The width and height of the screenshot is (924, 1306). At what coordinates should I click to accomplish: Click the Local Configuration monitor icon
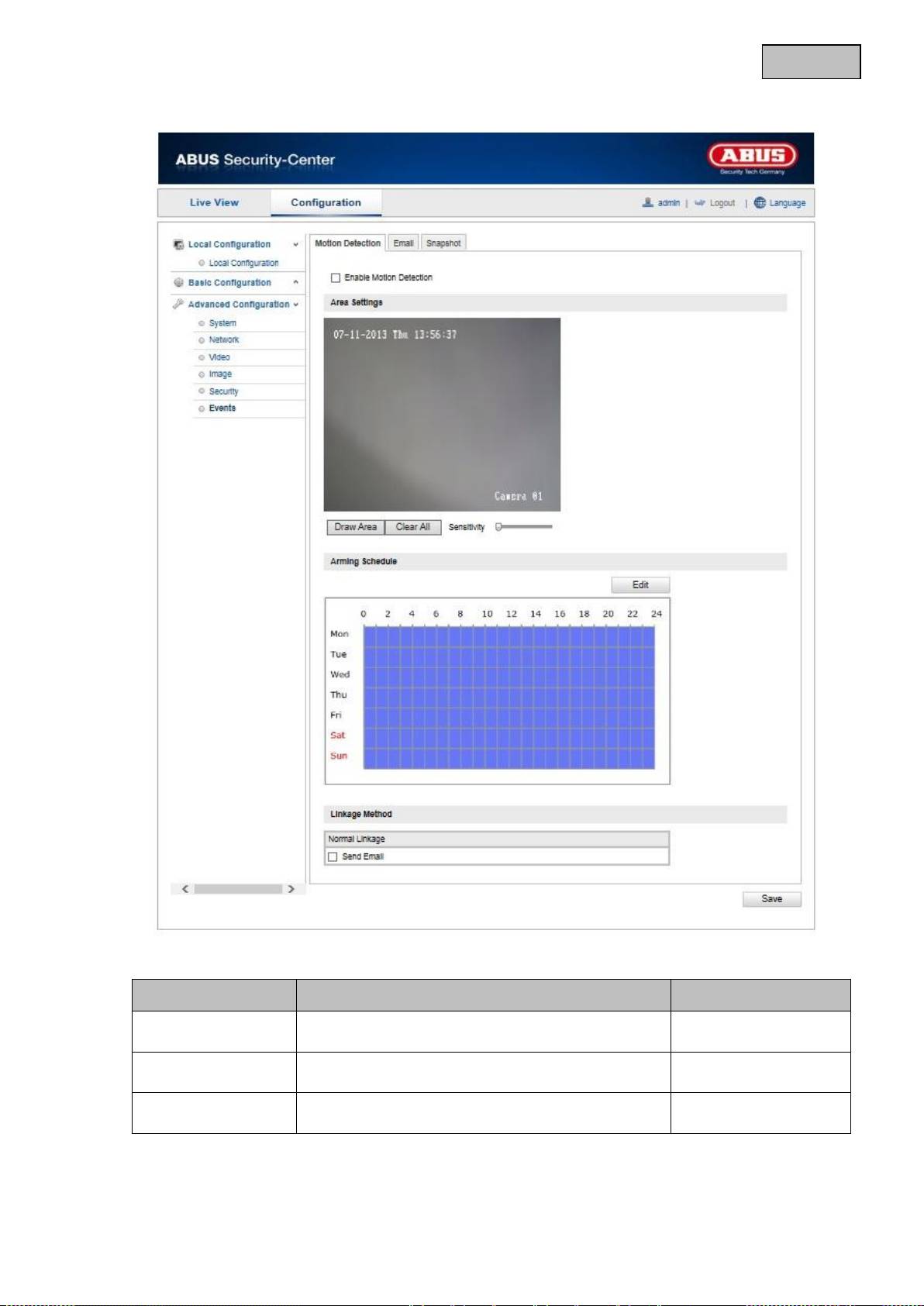coord(178,245)
